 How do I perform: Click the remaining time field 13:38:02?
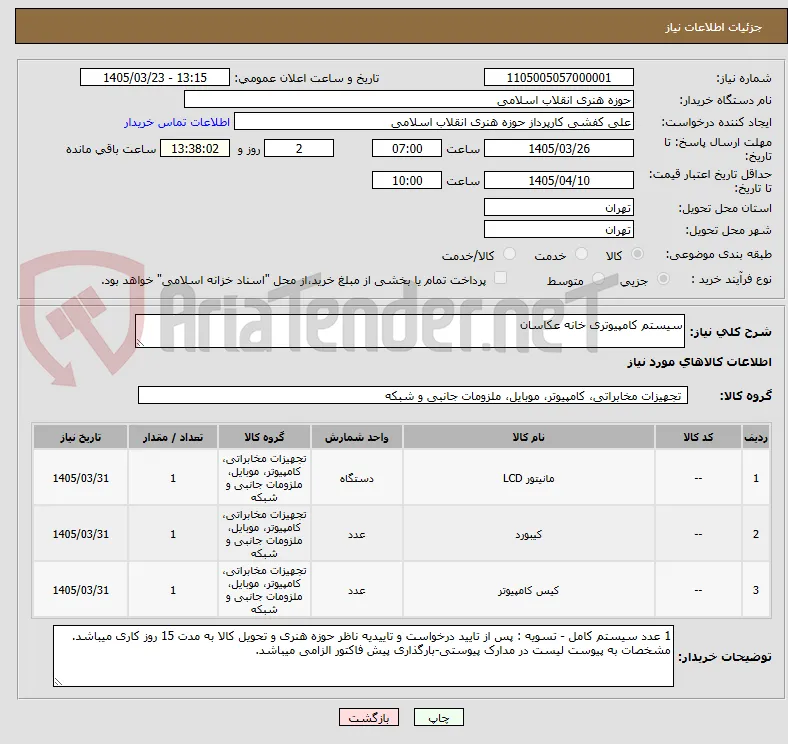tap(195, 148)
